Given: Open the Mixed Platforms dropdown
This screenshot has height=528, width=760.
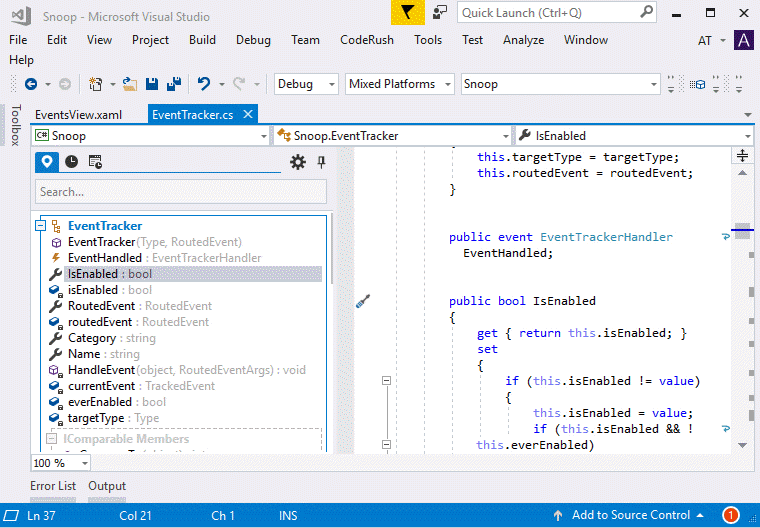Looking at the screenshot, I should click(x=399, y=85).
